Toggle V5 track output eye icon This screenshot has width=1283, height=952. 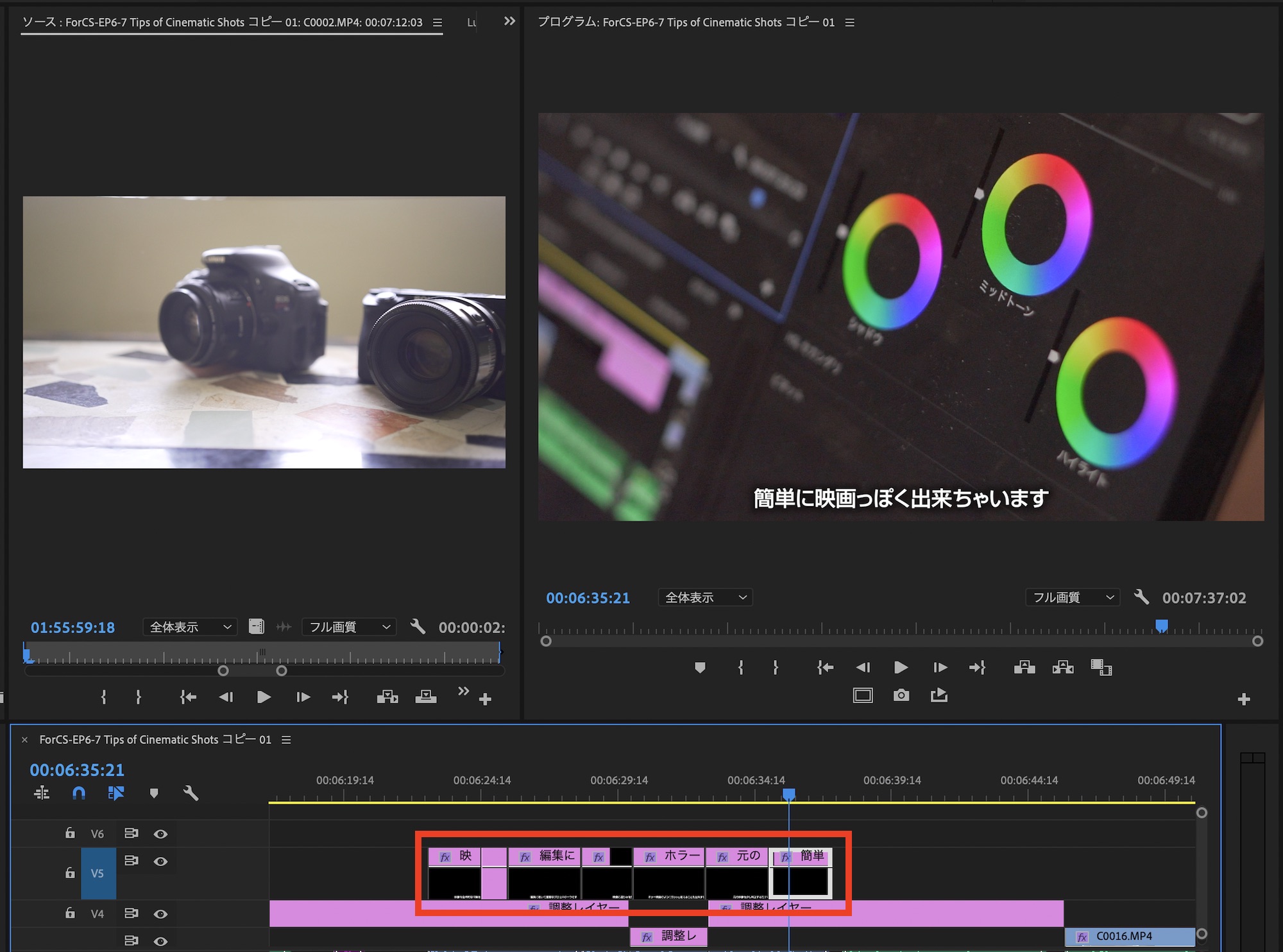[160, 862]
